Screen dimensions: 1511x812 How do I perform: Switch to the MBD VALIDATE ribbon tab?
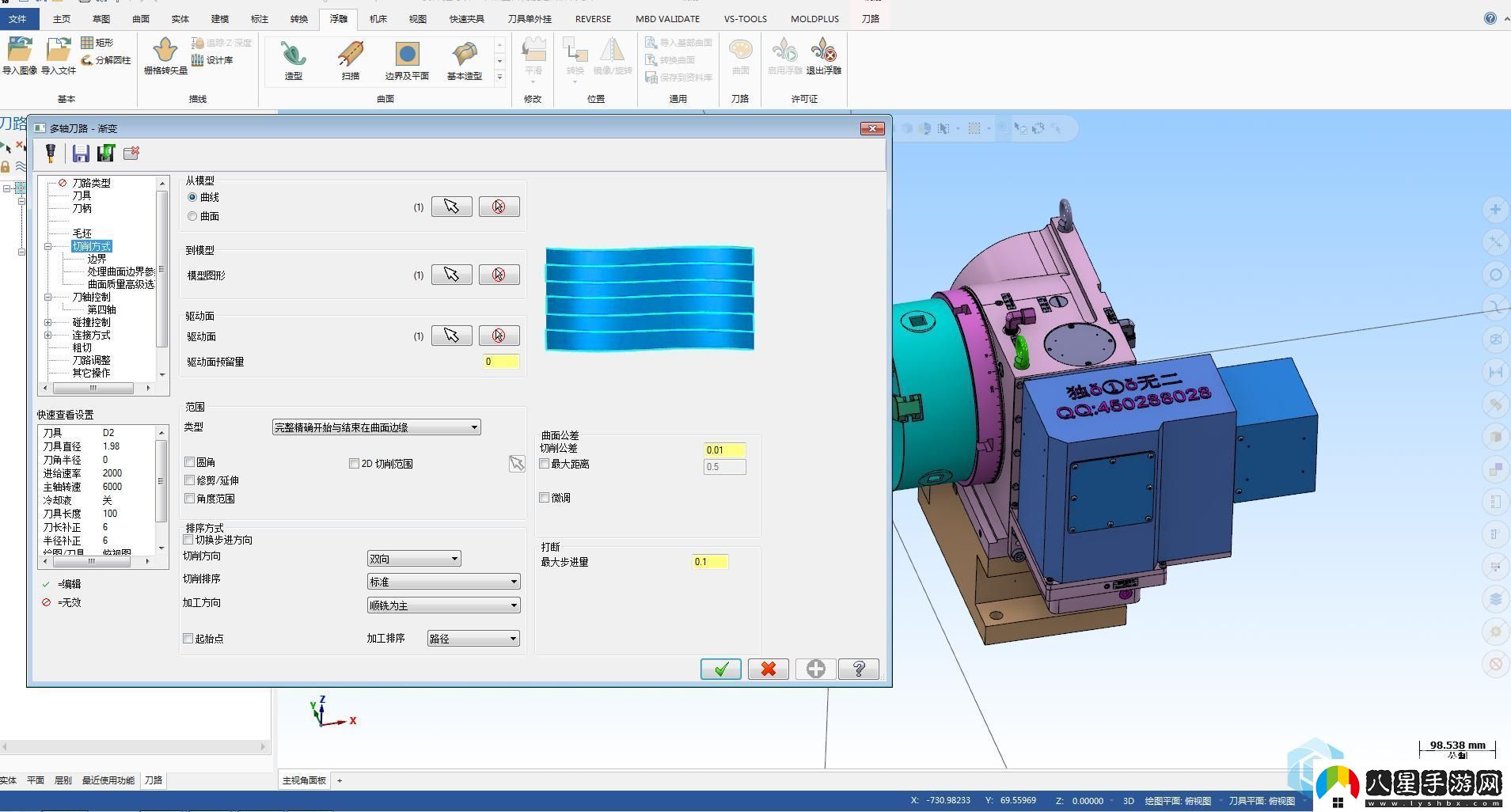pyautogui.click(x=667, y=18)
